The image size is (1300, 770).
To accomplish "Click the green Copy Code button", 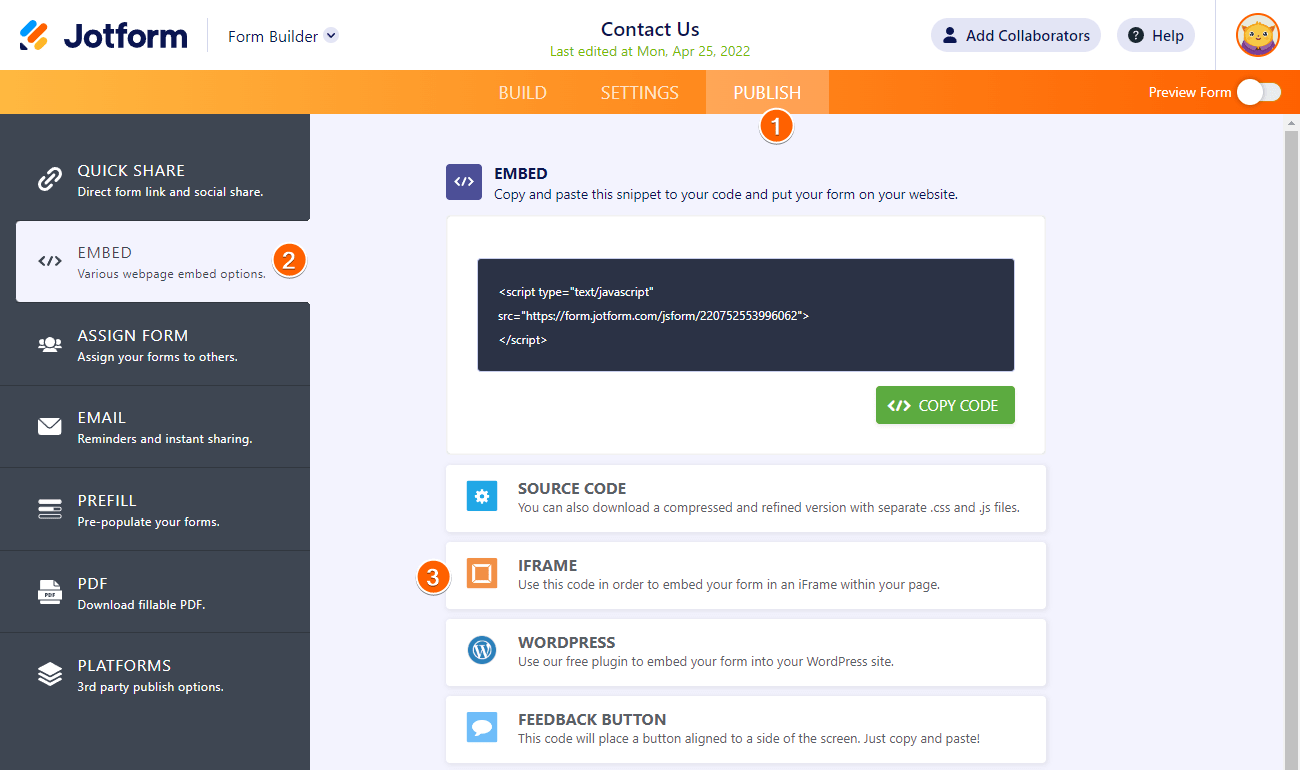I will [x=944, y=405].
